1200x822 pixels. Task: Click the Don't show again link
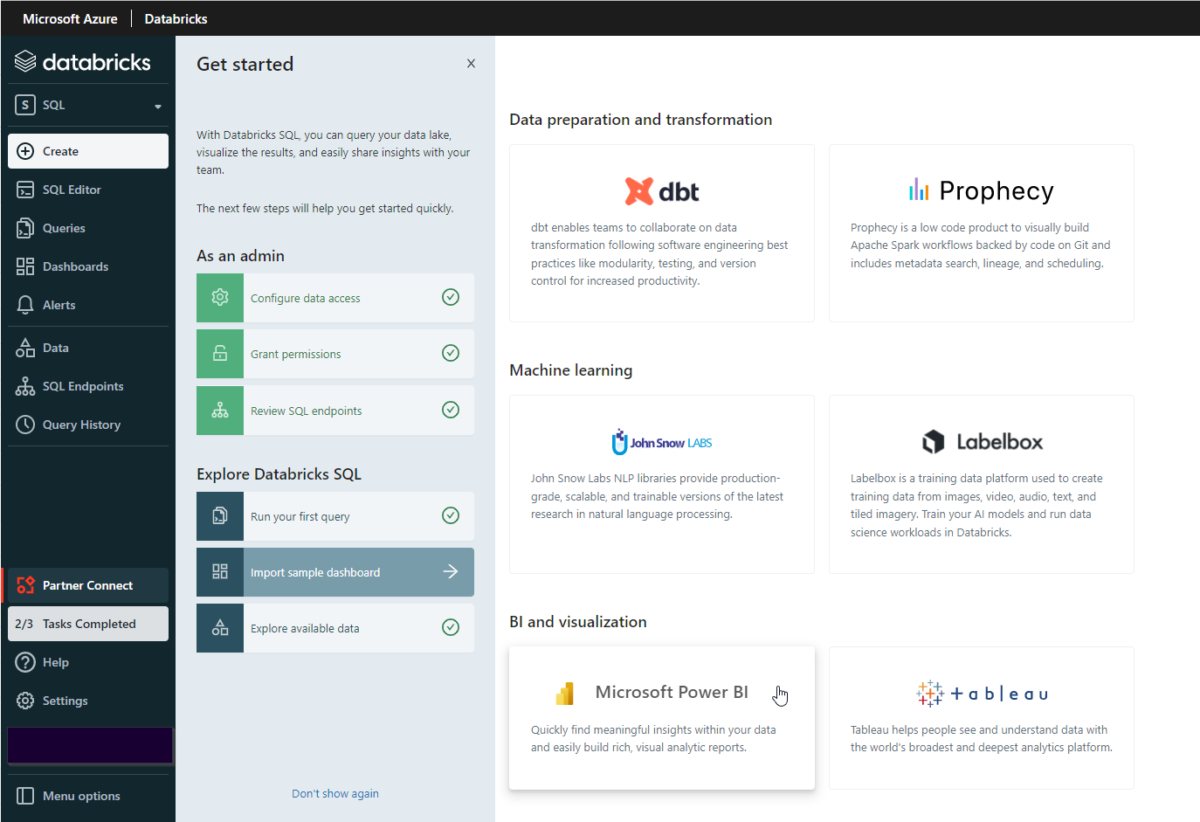point(335,793)
